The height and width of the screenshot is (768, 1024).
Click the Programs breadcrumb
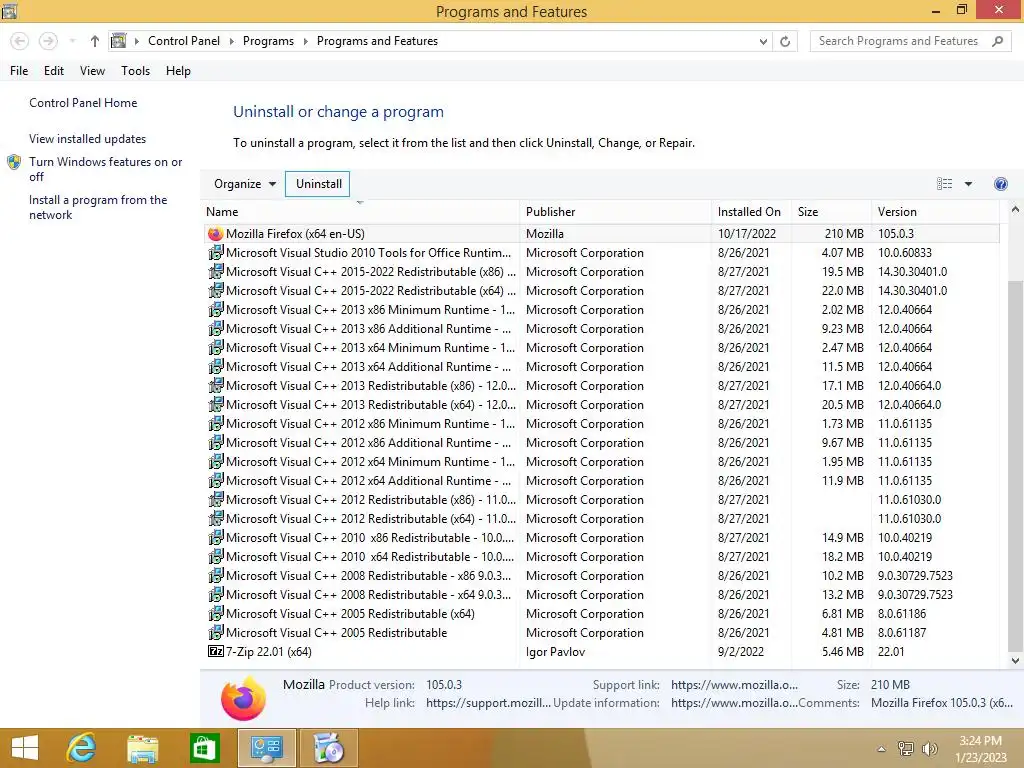tap(268, 41)
